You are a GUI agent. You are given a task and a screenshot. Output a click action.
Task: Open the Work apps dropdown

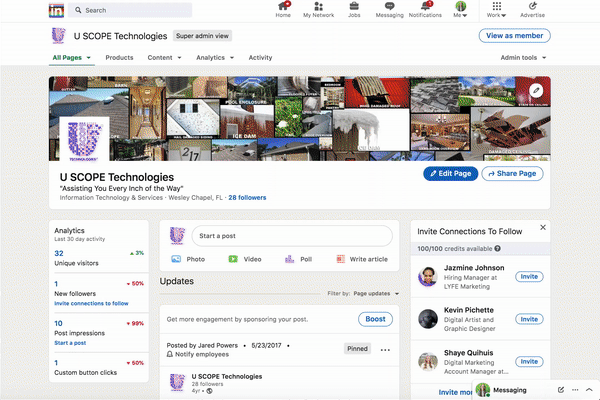pyautogui.click(x=496, y=10)
